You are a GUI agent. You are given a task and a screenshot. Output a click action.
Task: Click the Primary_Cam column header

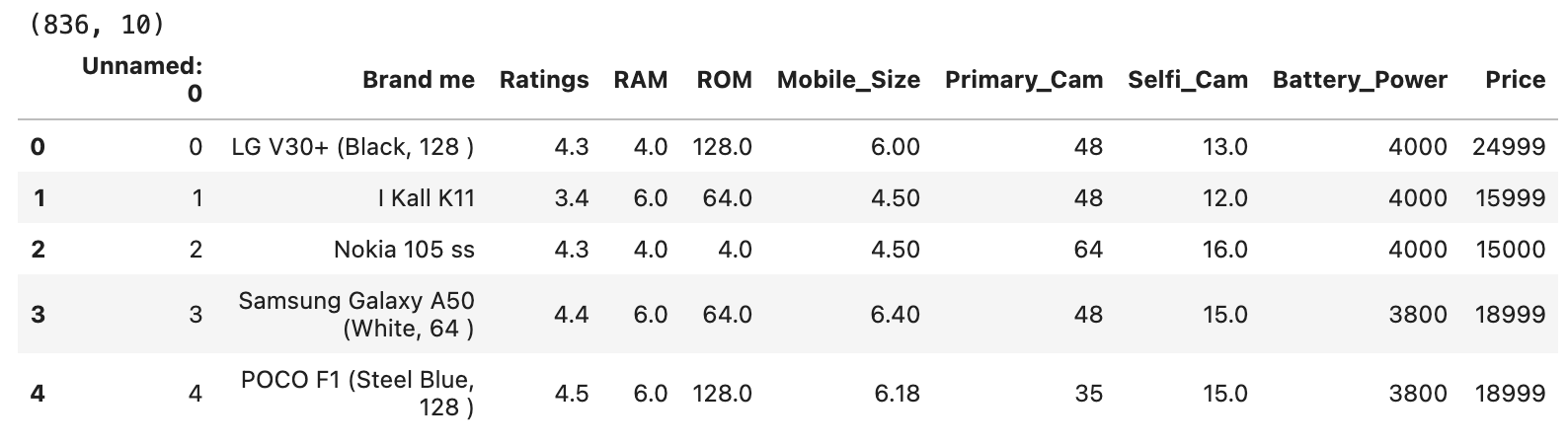coord(1023,80)
